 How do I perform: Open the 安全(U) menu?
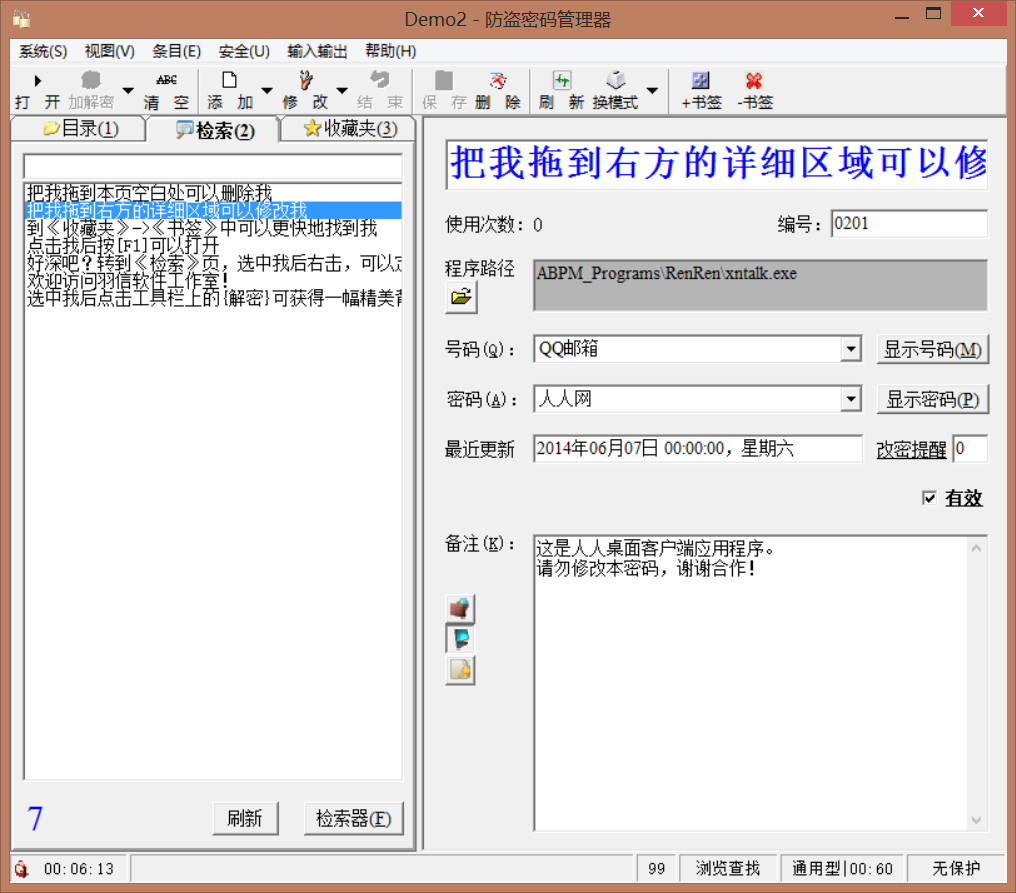(x=244, y=51)
